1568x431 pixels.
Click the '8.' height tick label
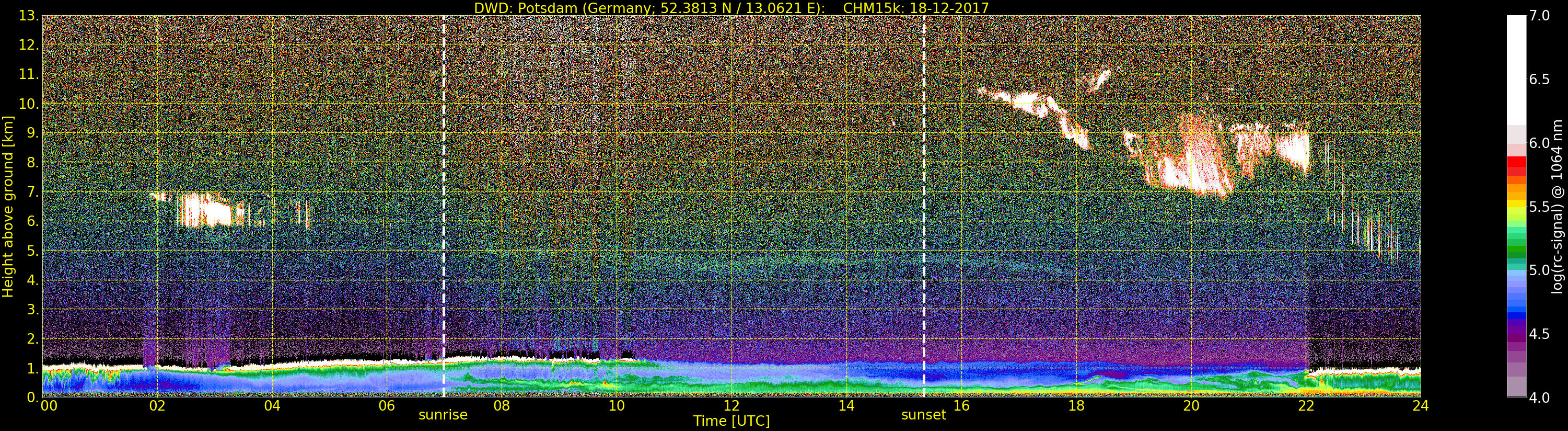(33, 163)
